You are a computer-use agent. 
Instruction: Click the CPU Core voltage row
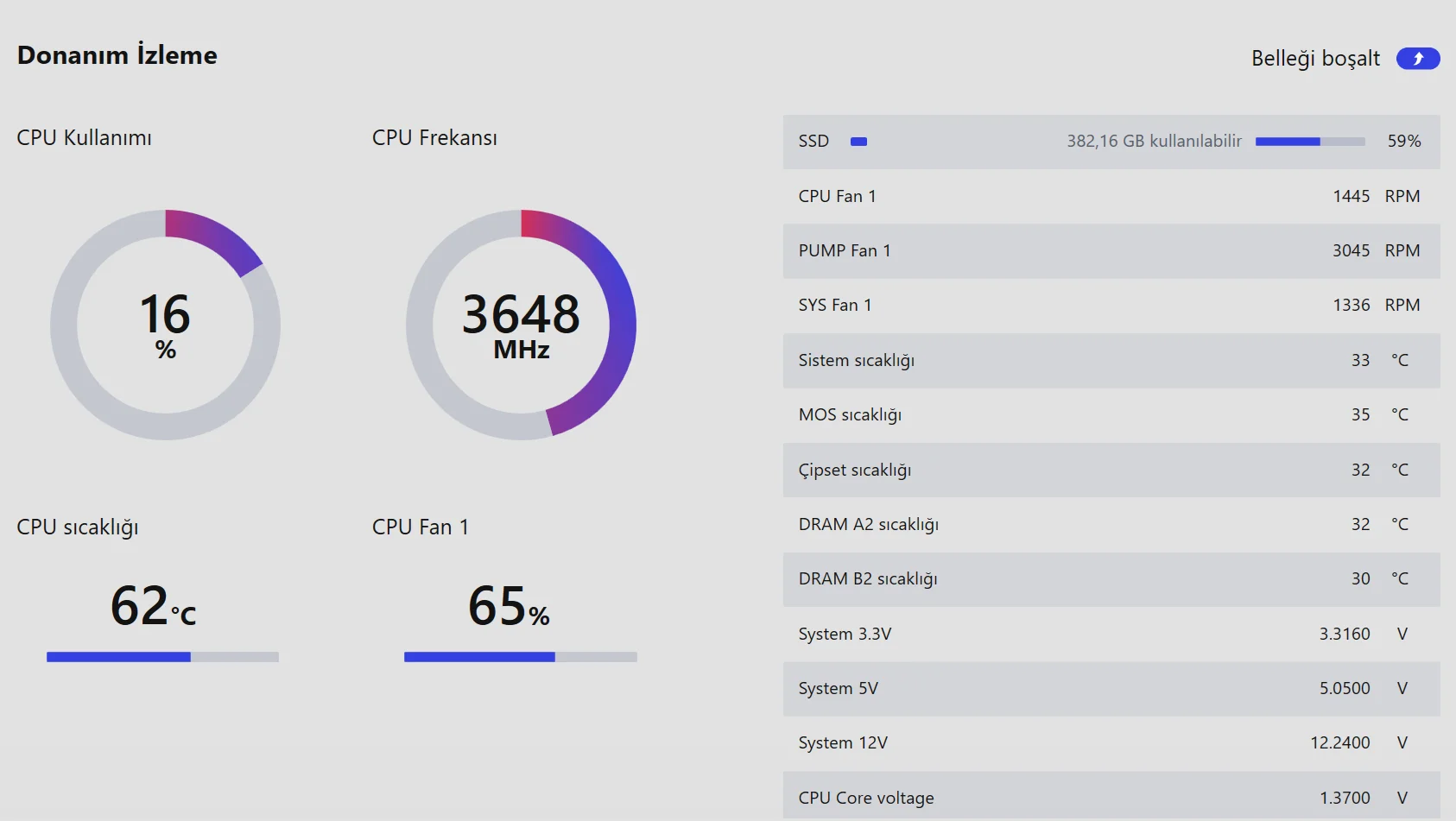(x=1111, y=798)
